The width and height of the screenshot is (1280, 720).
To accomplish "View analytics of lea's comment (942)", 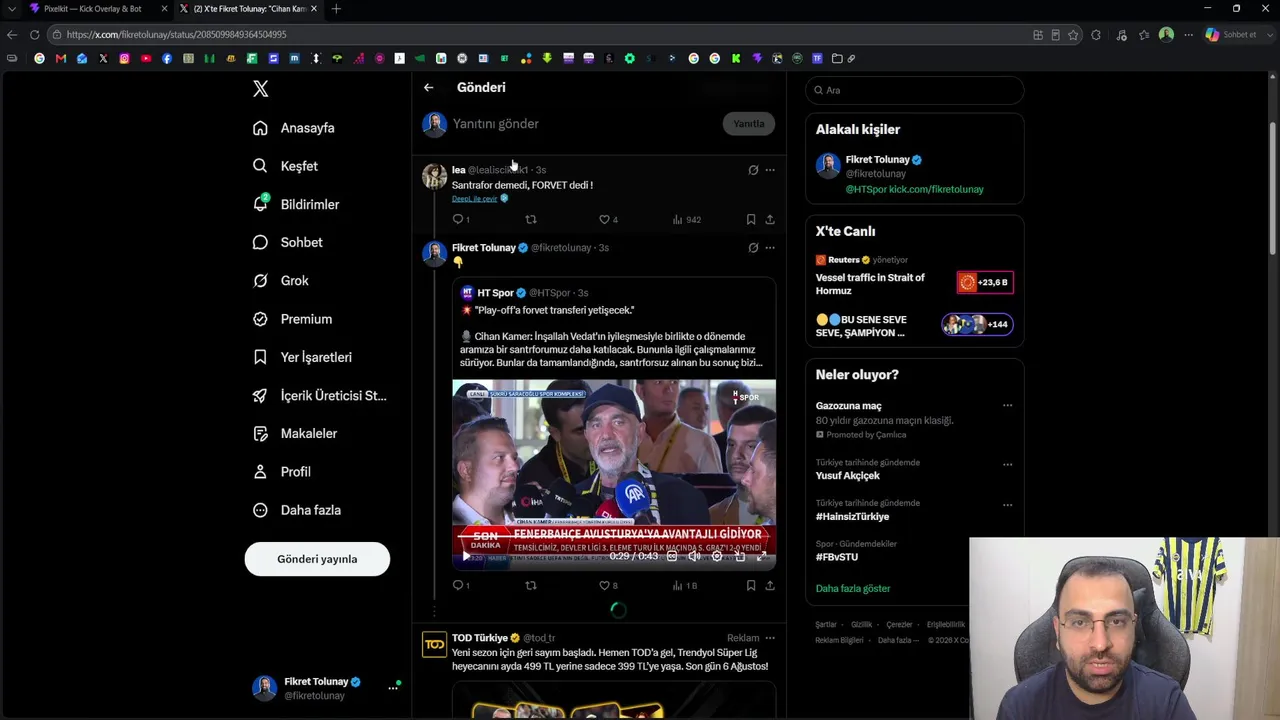I will coord(686,219).
